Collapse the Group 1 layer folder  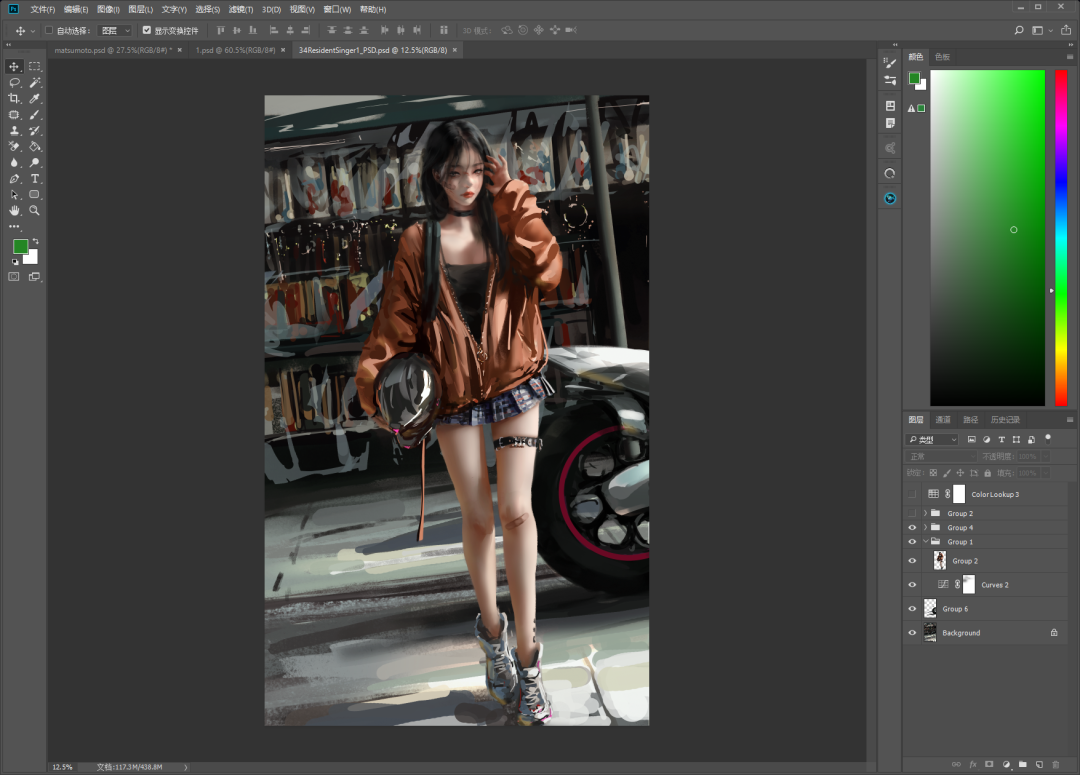pyautogui.click(x=925, y=541)
